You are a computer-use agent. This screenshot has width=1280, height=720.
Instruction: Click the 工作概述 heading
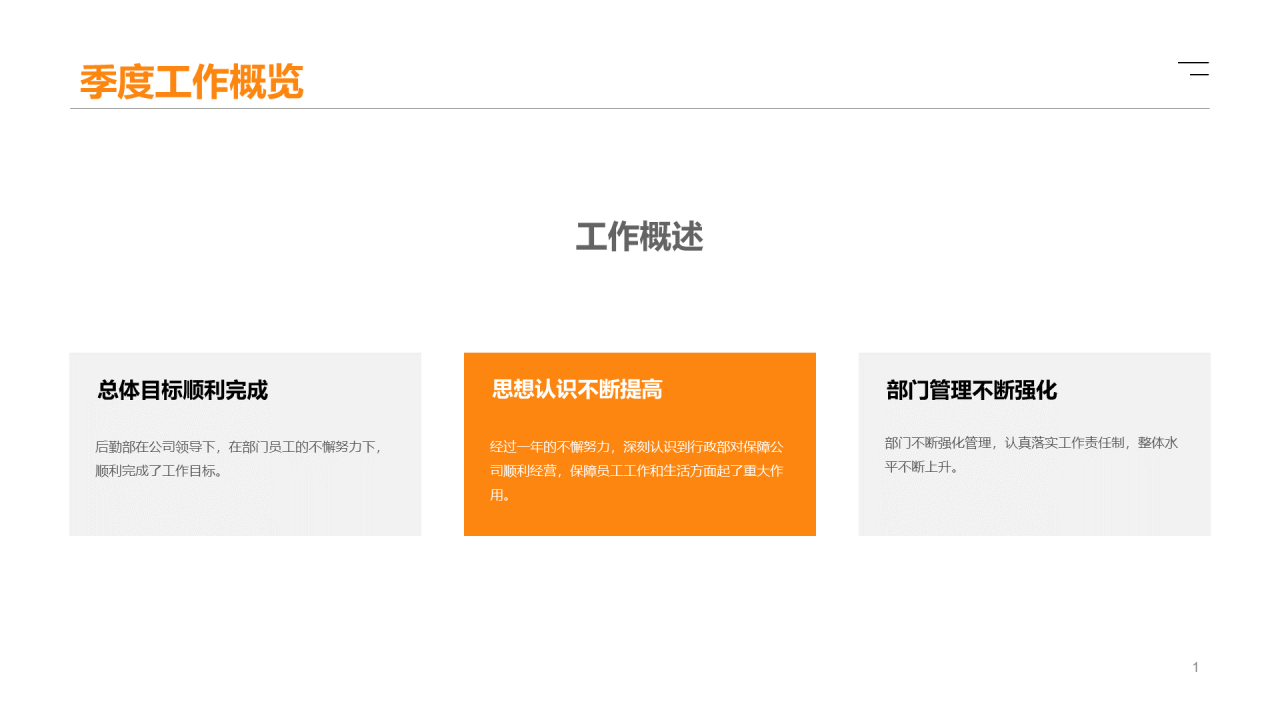click(x=640, y=237)
